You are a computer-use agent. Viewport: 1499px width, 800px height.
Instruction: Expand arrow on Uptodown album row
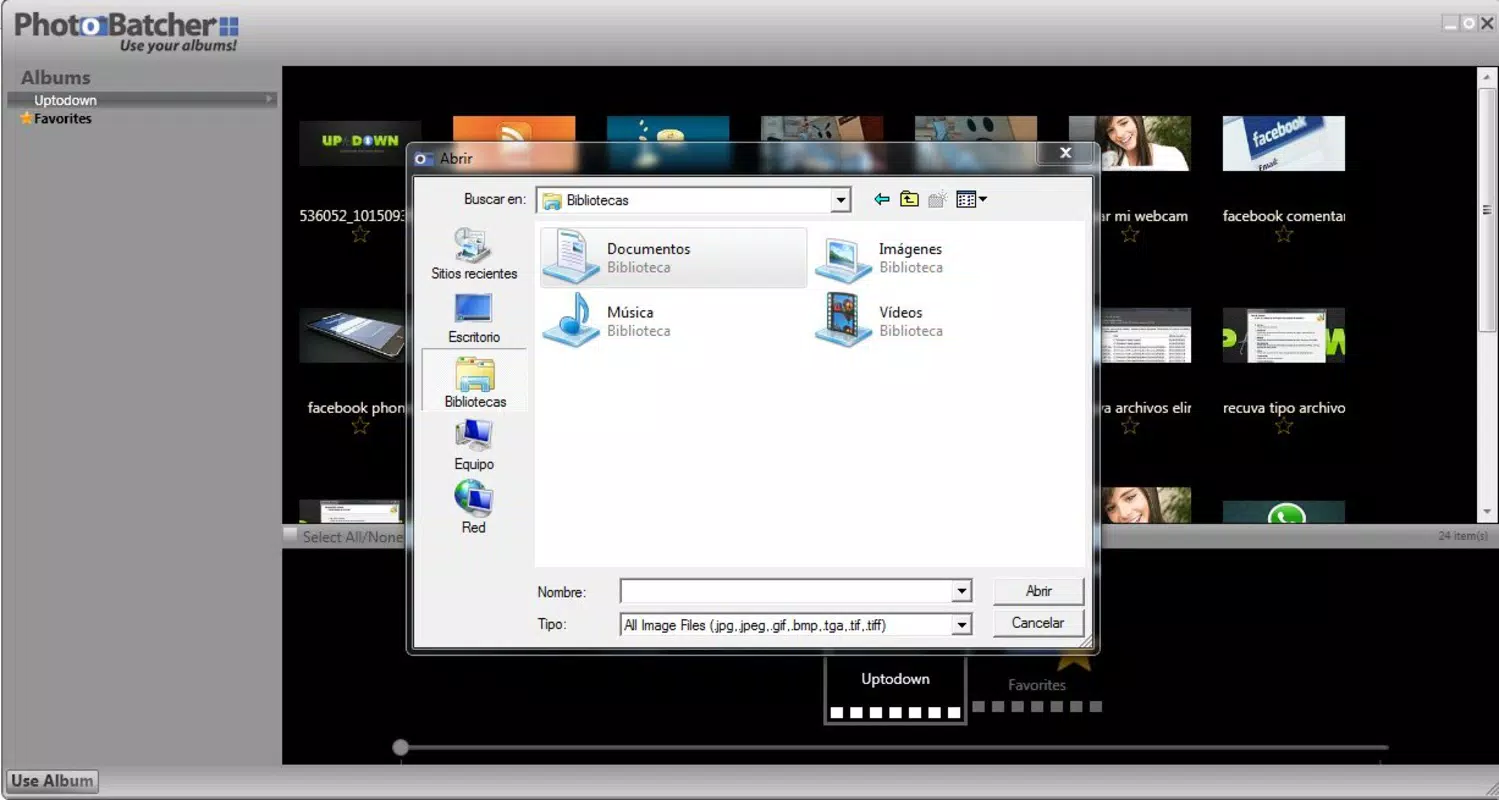(269, 99)
